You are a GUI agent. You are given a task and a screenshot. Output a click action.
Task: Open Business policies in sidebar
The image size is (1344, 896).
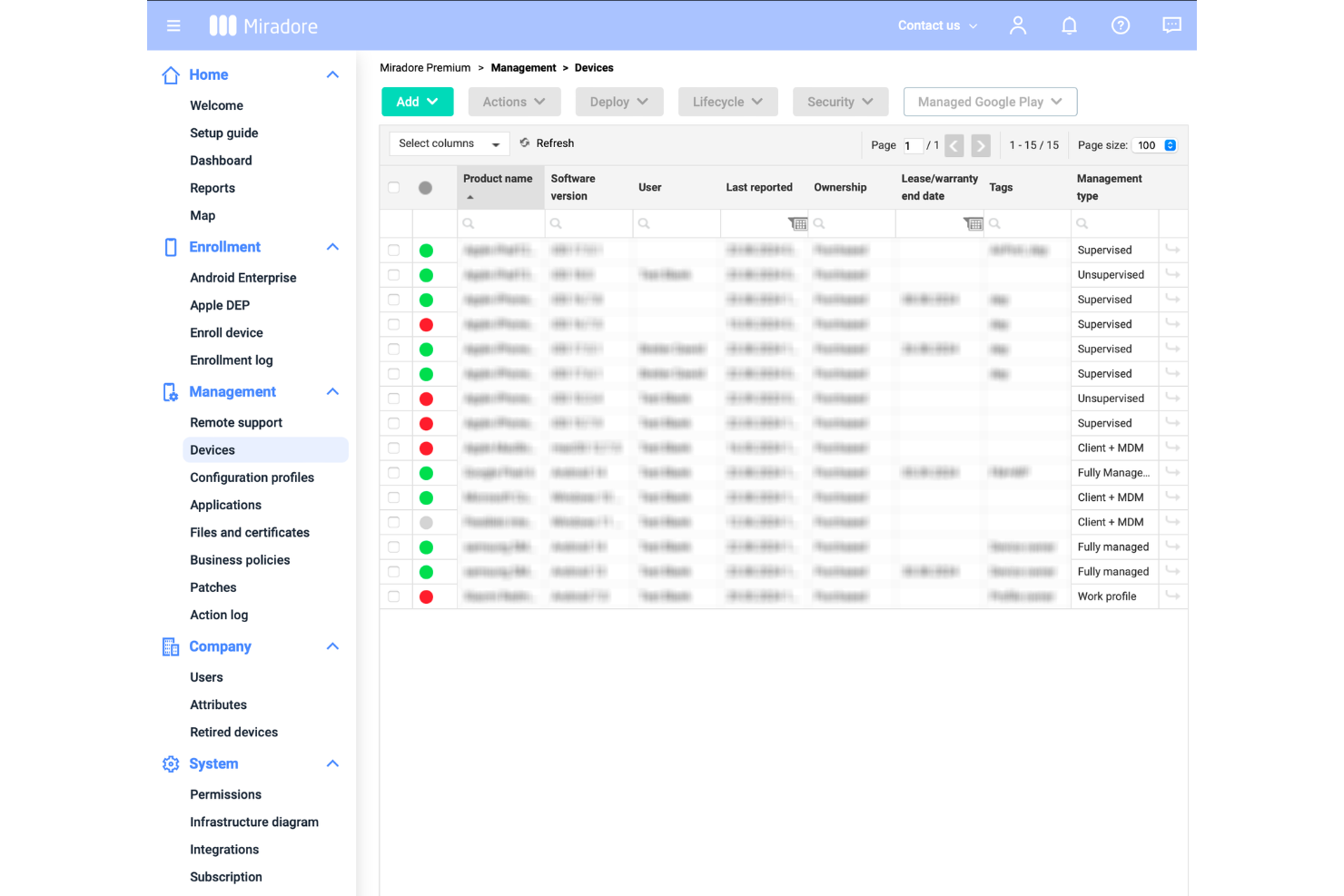tap(240, 560)
